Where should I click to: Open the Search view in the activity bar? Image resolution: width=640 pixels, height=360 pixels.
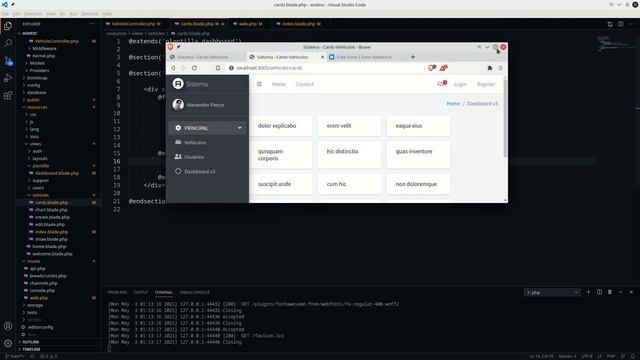(8, 43)
